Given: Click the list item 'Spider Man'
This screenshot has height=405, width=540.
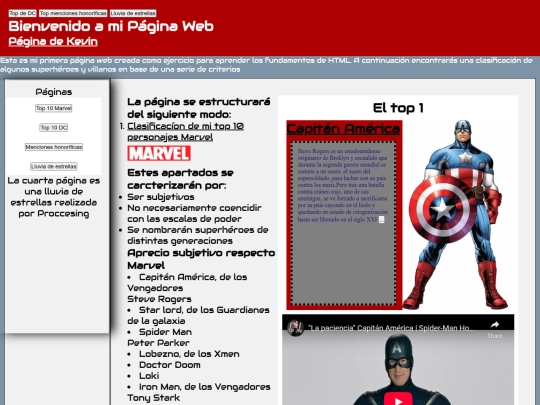Looking at the screenshot, I should [165, 332].
